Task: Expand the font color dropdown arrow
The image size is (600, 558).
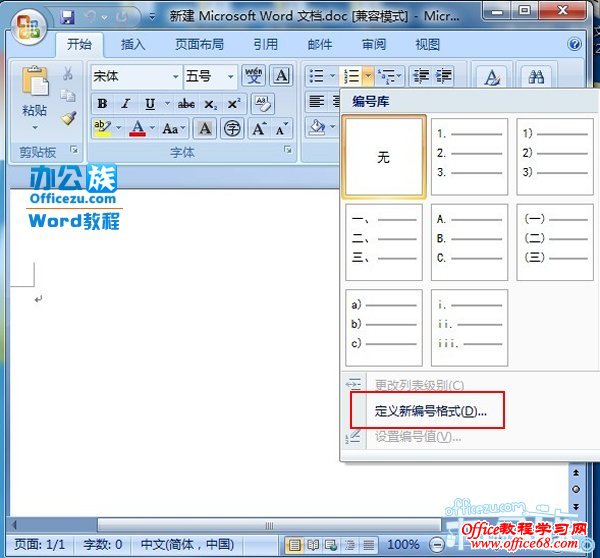Action: (x=152, y=128)
